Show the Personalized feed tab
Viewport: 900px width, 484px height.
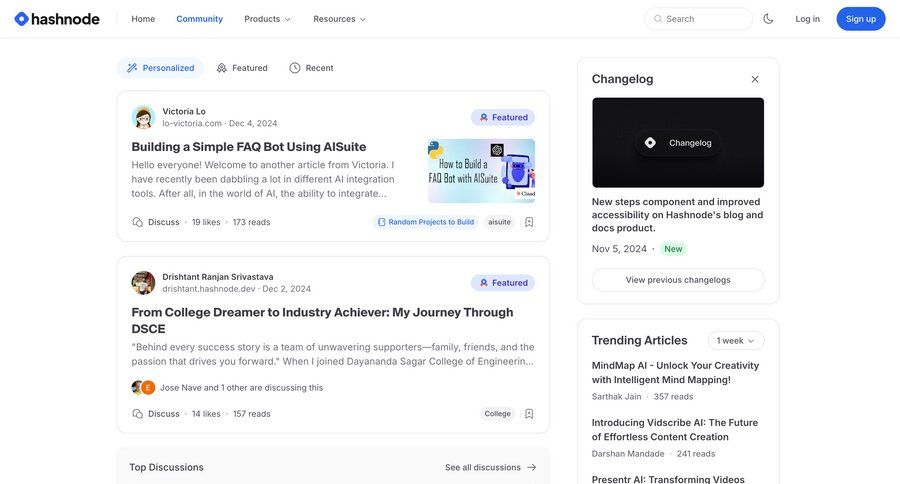(x=160, y=68)
